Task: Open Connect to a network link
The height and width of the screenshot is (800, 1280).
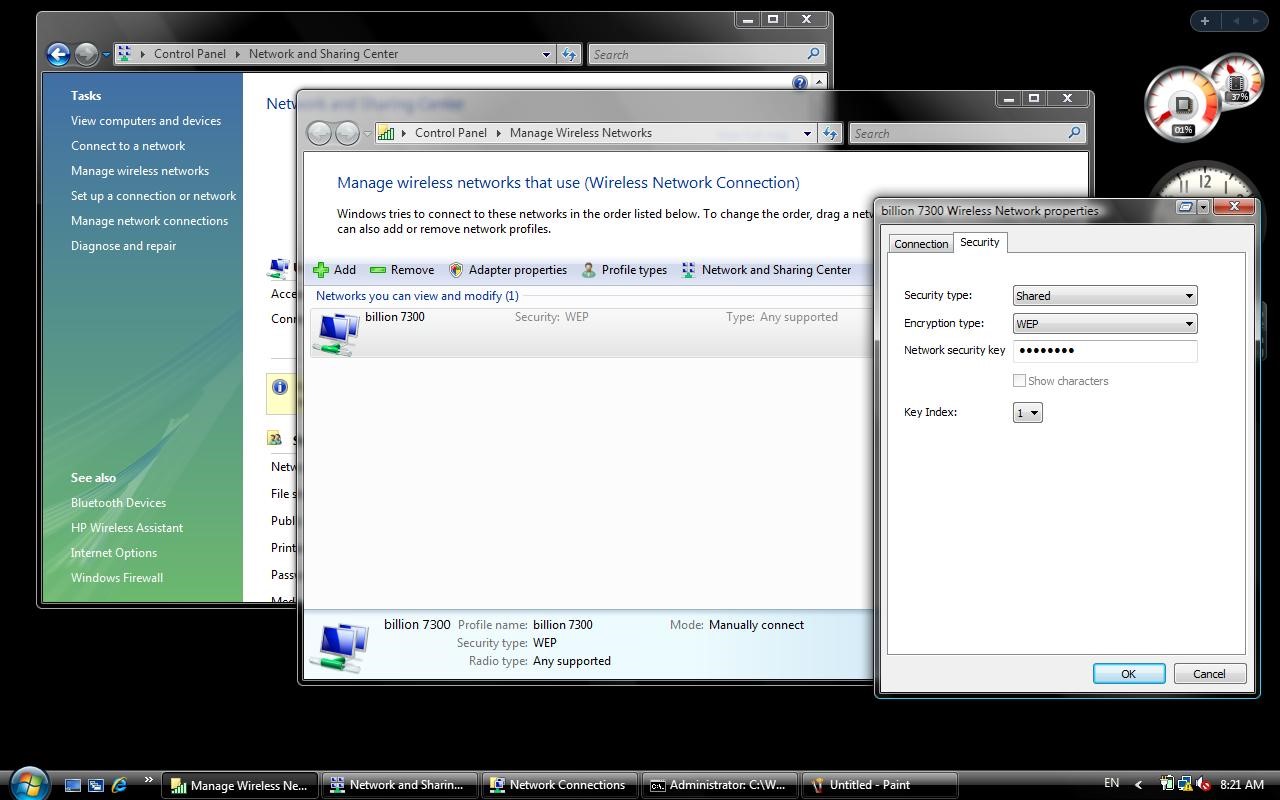Action: point(128,146)
